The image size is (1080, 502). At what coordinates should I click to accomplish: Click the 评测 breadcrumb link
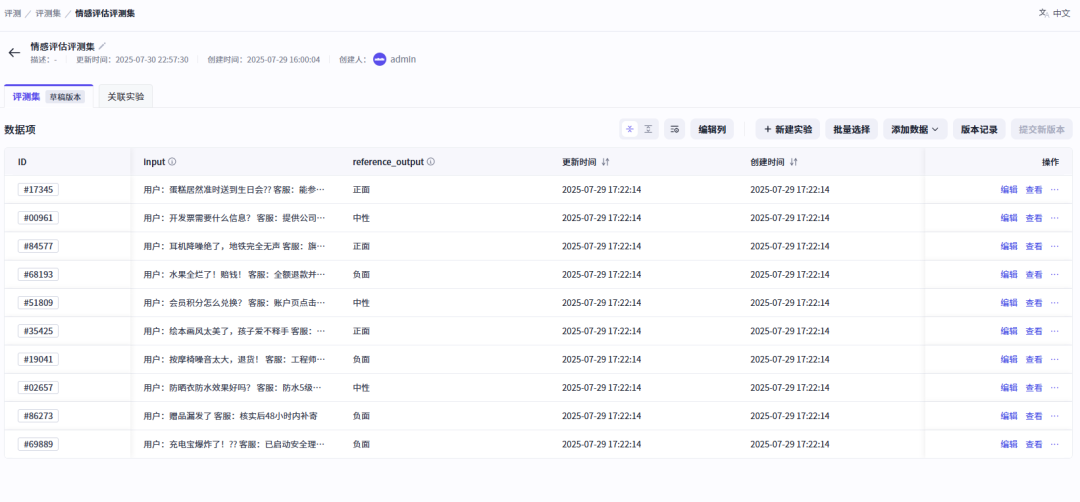(12, 13)
